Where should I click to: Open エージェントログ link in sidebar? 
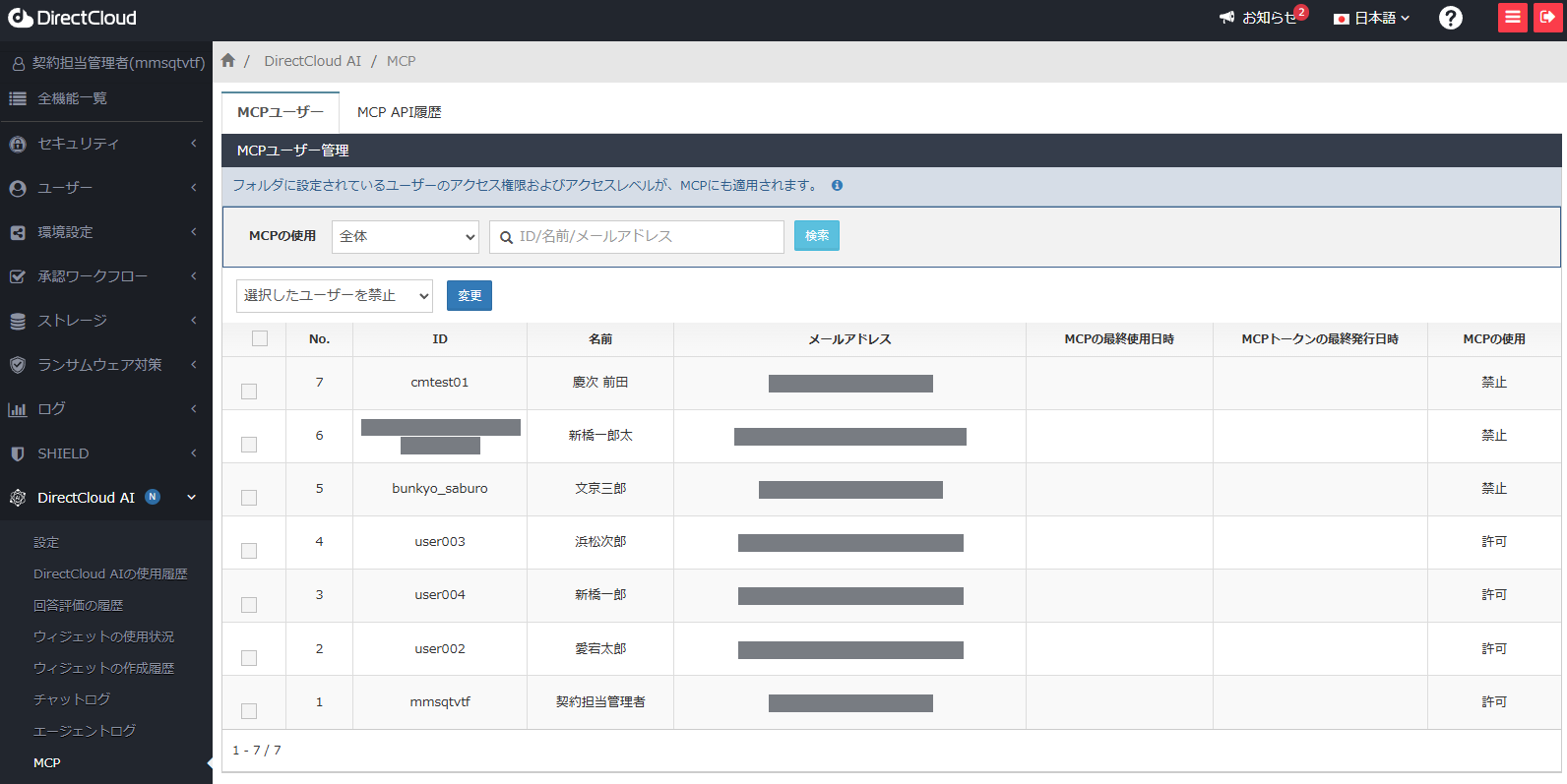click(x=85, y=731)
